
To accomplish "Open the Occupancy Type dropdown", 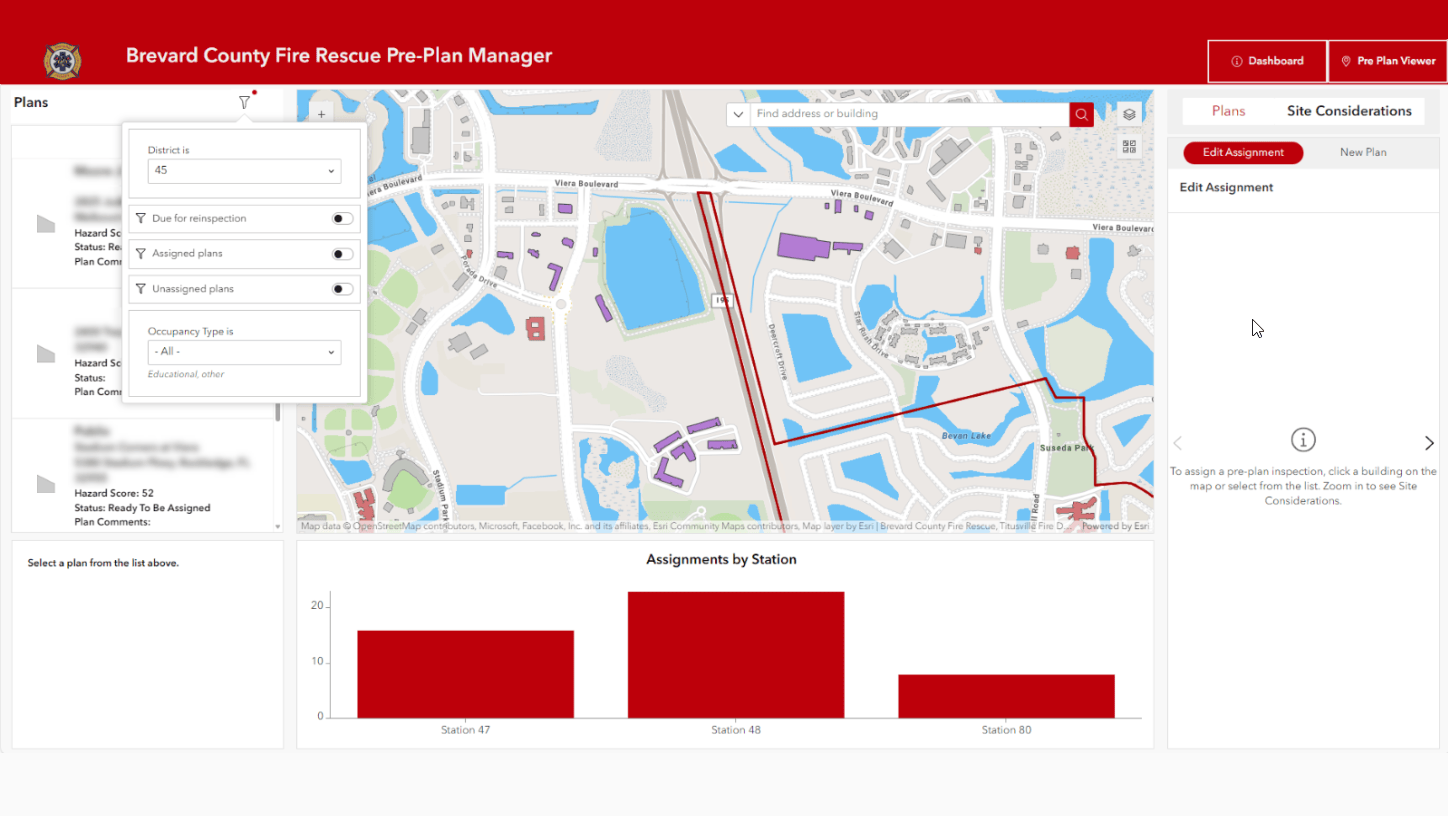I will click(243, 351).
